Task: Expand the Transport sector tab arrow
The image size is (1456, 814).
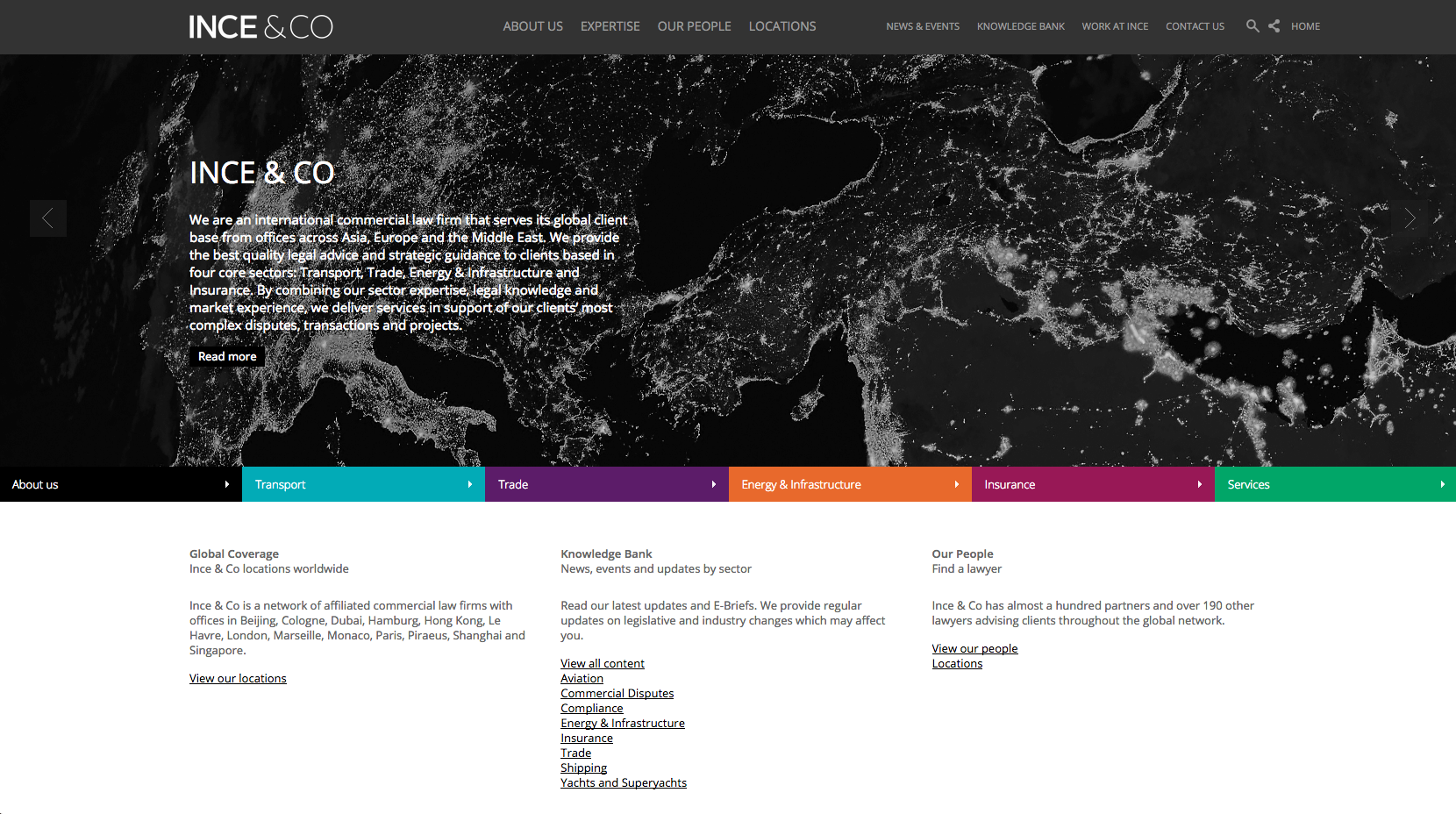Action: click(x=470, y=484)
